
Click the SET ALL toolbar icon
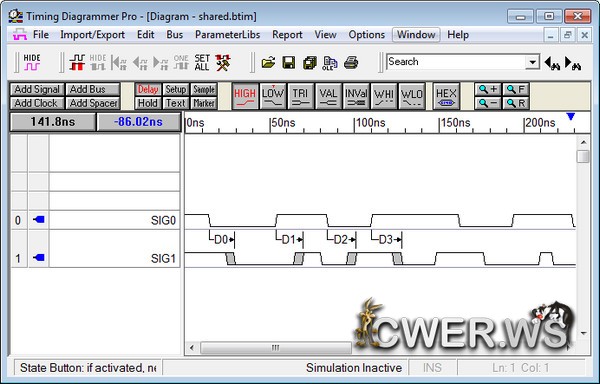pyautogui.click(x=202, y=62)
